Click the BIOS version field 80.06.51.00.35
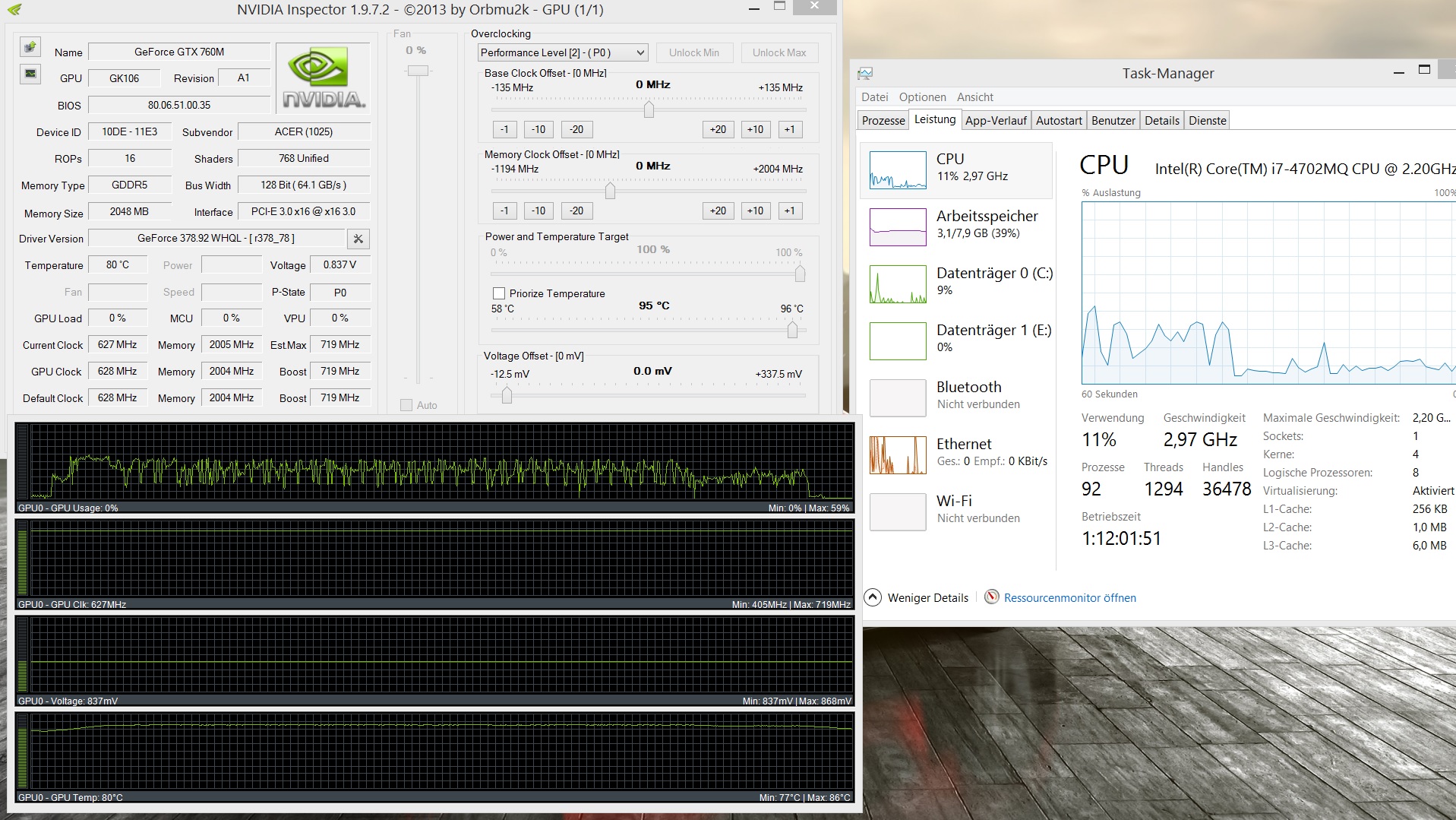 tap(179, 105)
